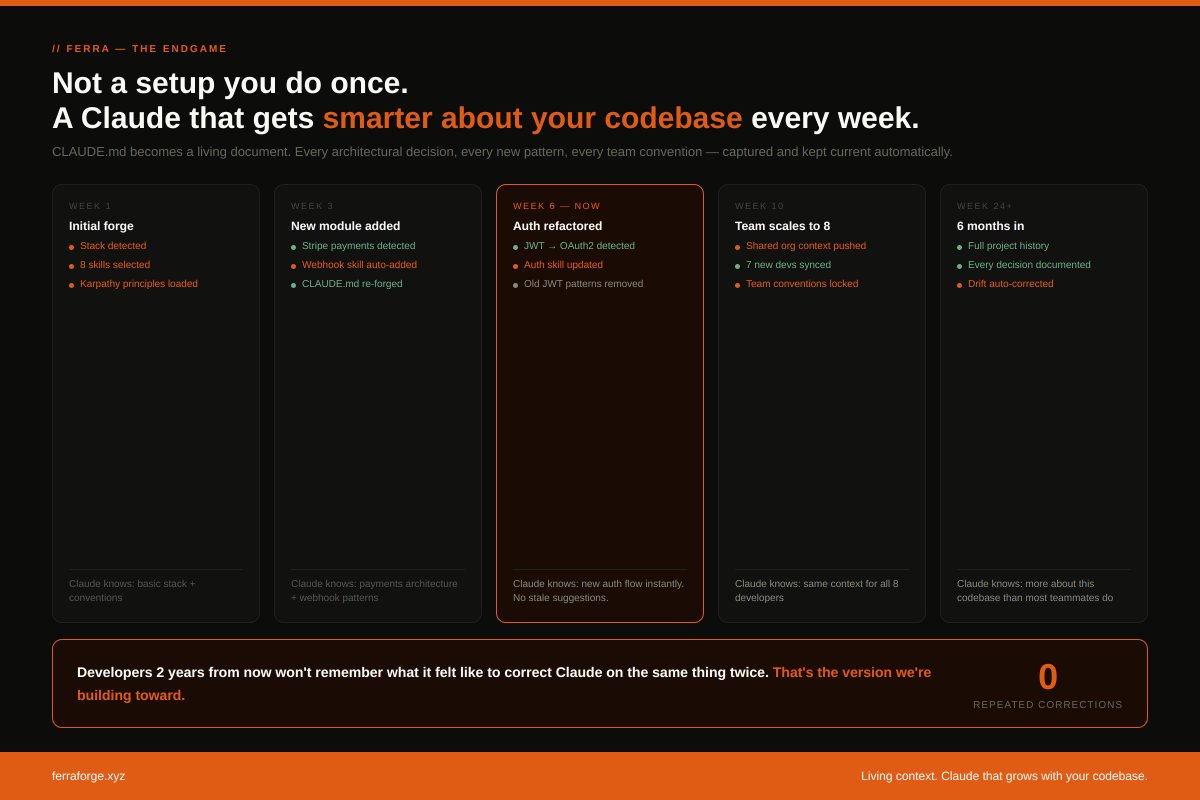The image size is (1200, 800).
Task: Select the 'WEEK 24+' card label
Action: (985, 206)
